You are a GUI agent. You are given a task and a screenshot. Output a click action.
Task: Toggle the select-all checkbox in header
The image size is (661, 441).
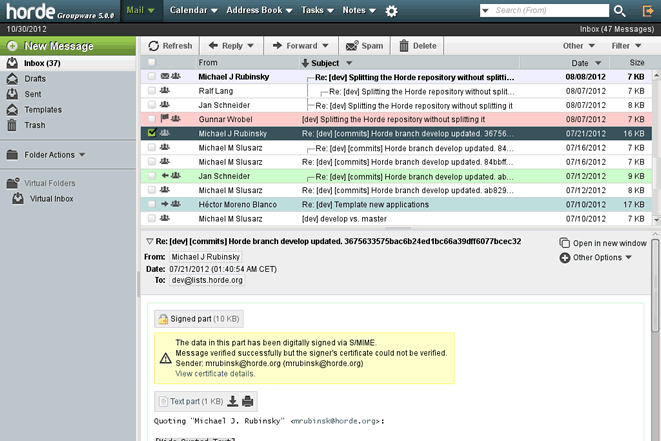pyautogui.click(x=152, y=62)
